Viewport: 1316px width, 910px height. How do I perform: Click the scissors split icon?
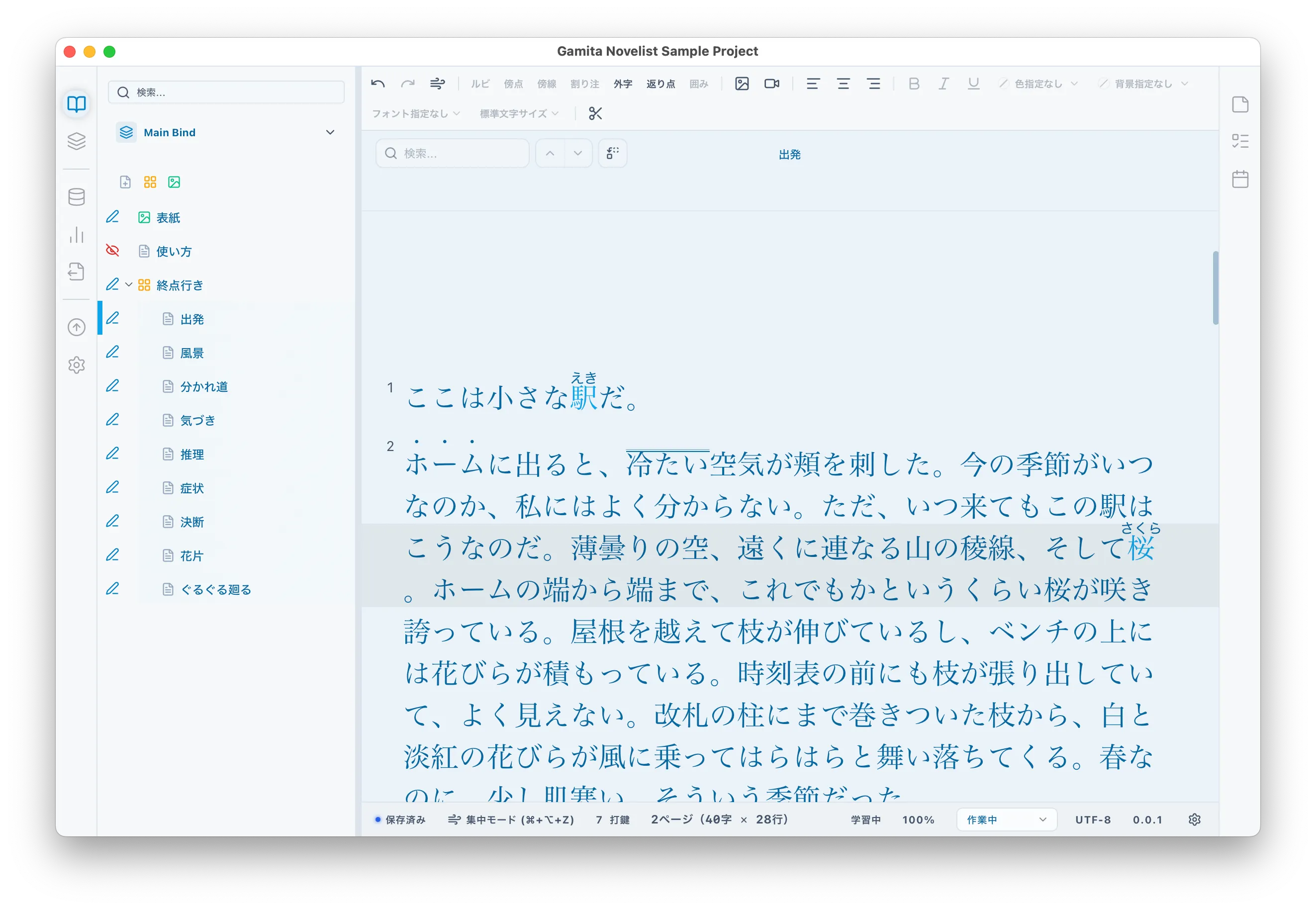coord(595,113)
